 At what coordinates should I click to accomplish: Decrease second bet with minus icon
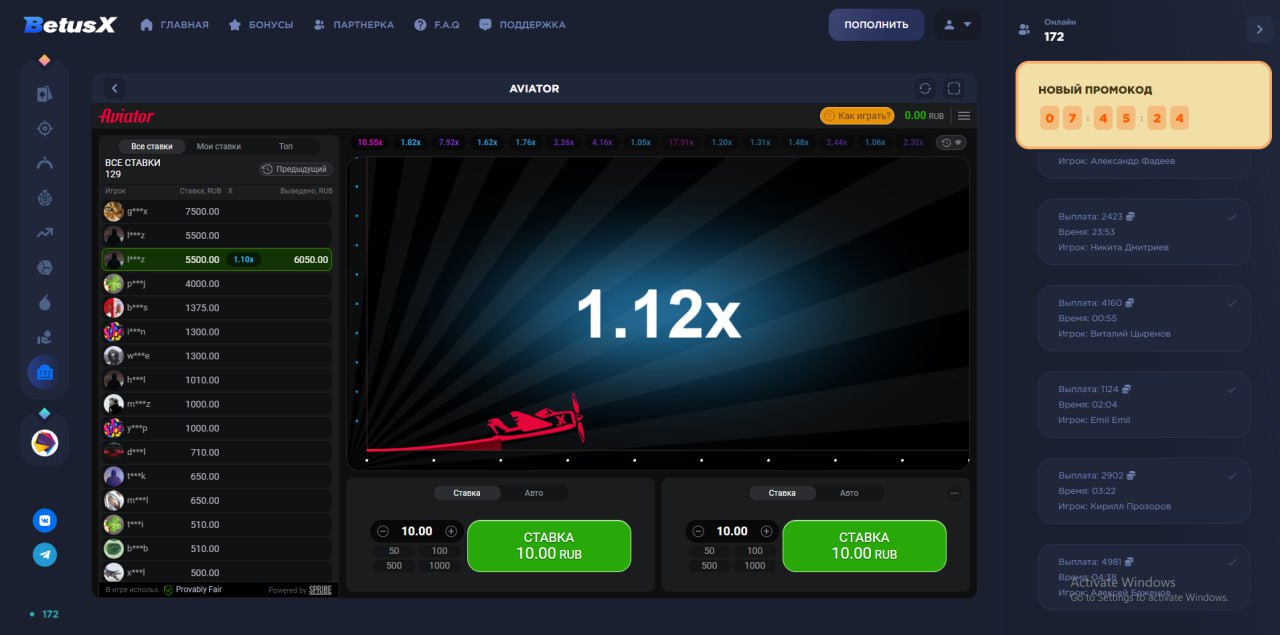698,532
